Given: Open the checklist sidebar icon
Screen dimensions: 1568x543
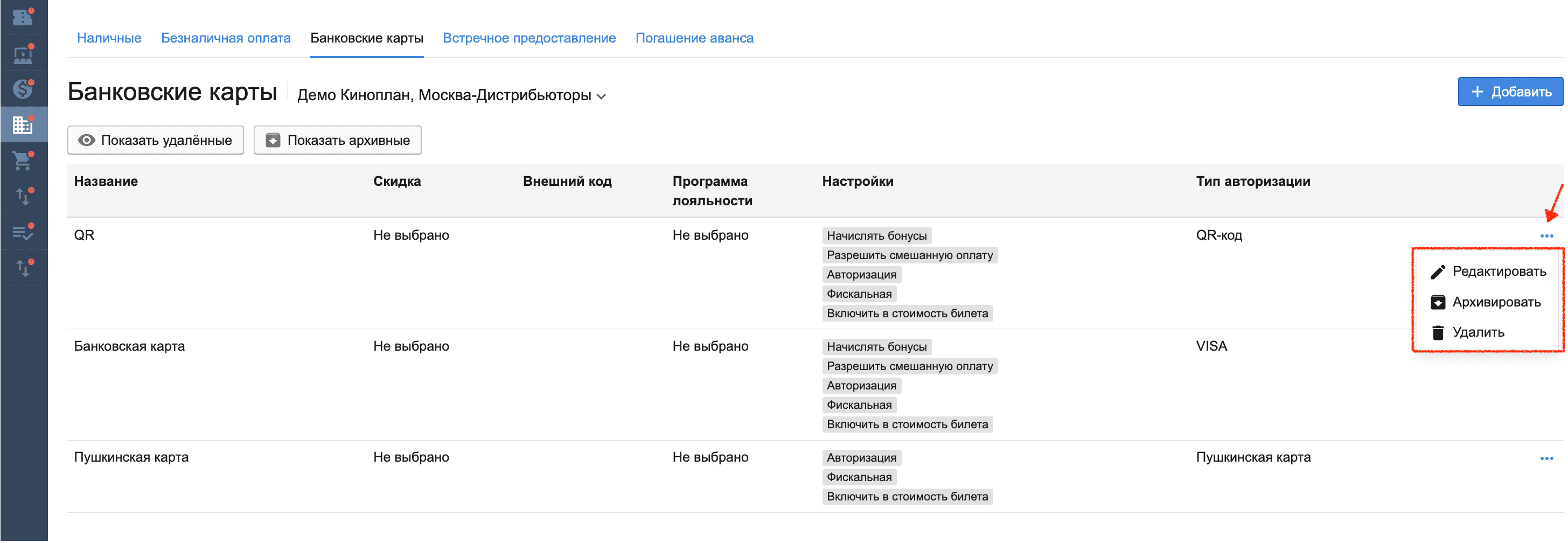Looking at the screenshot, I should pyautogui.click(x=23, y=232).
